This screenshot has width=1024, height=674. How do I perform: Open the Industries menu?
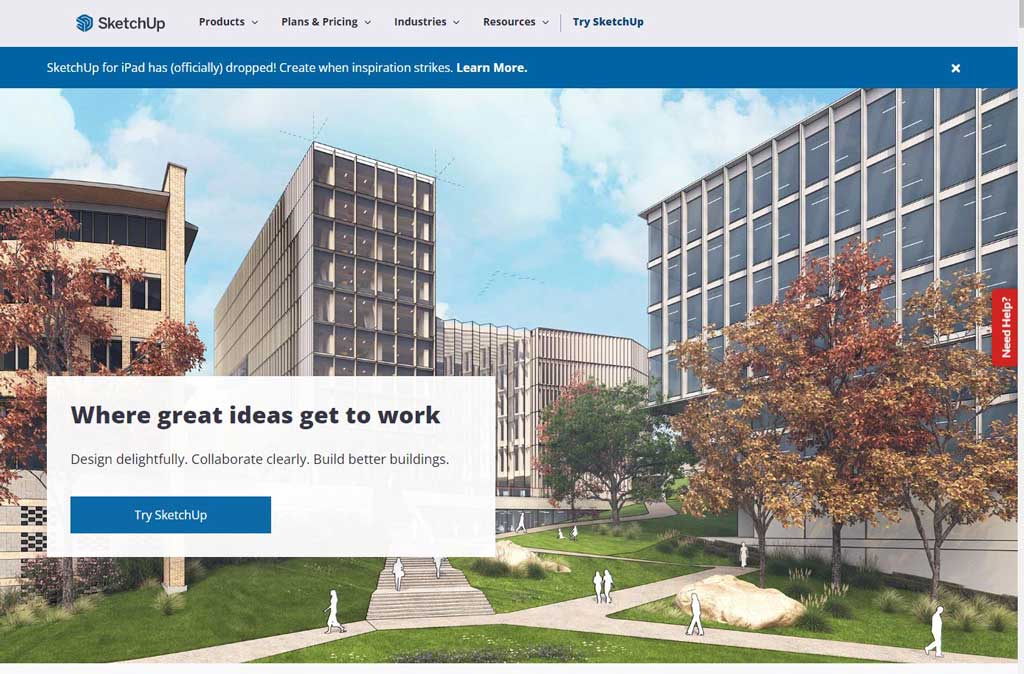(420, 22)
